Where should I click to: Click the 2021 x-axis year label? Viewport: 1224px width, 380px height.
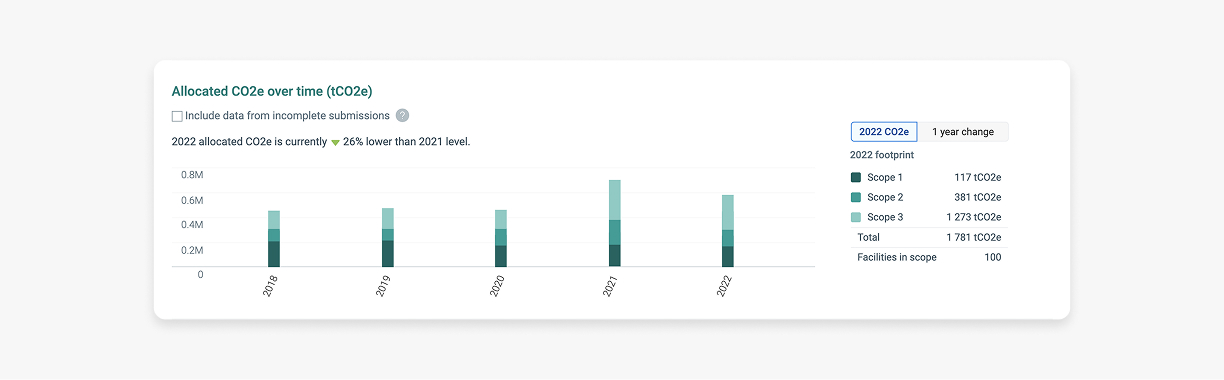point(610,288)
